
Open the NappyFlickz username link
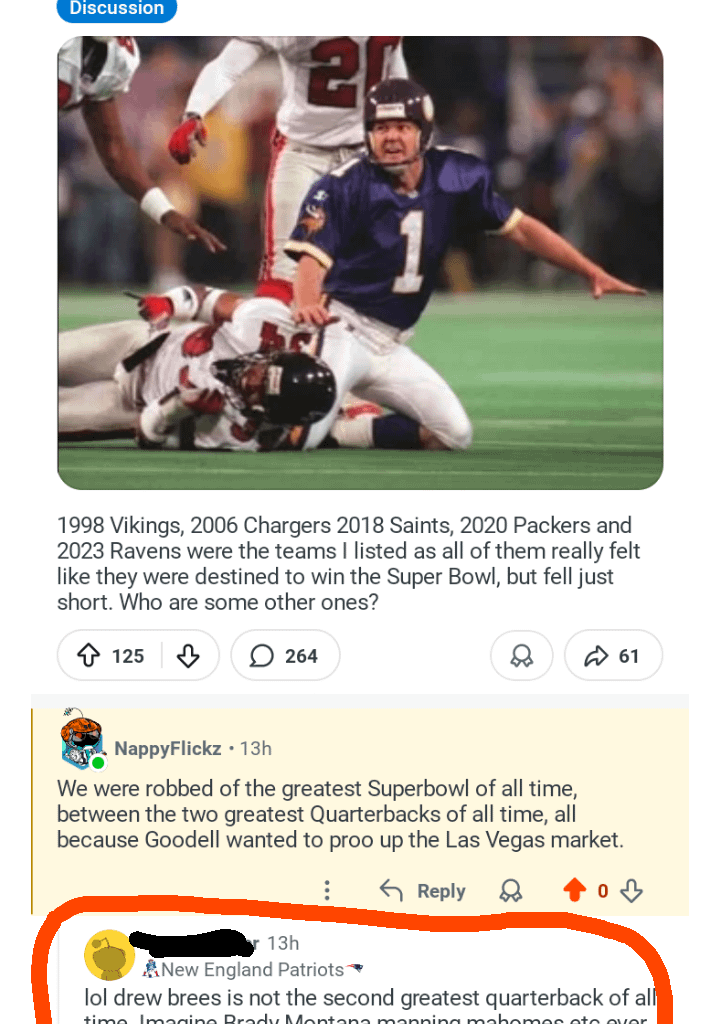click(168, 748)
